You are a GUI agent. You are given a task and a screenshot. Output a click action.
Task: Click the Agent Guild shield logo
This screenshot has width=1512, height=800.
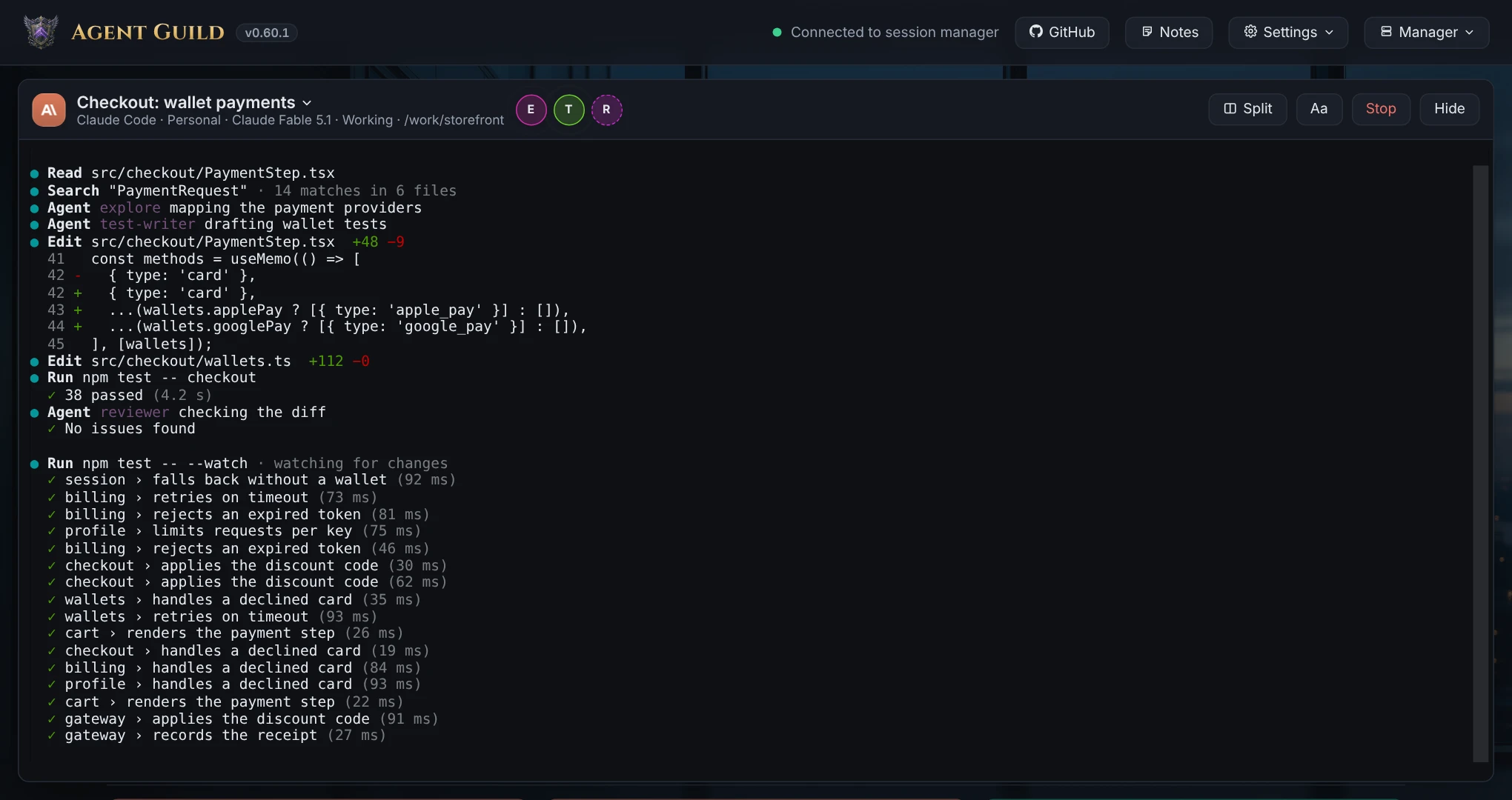pos(41,32)
